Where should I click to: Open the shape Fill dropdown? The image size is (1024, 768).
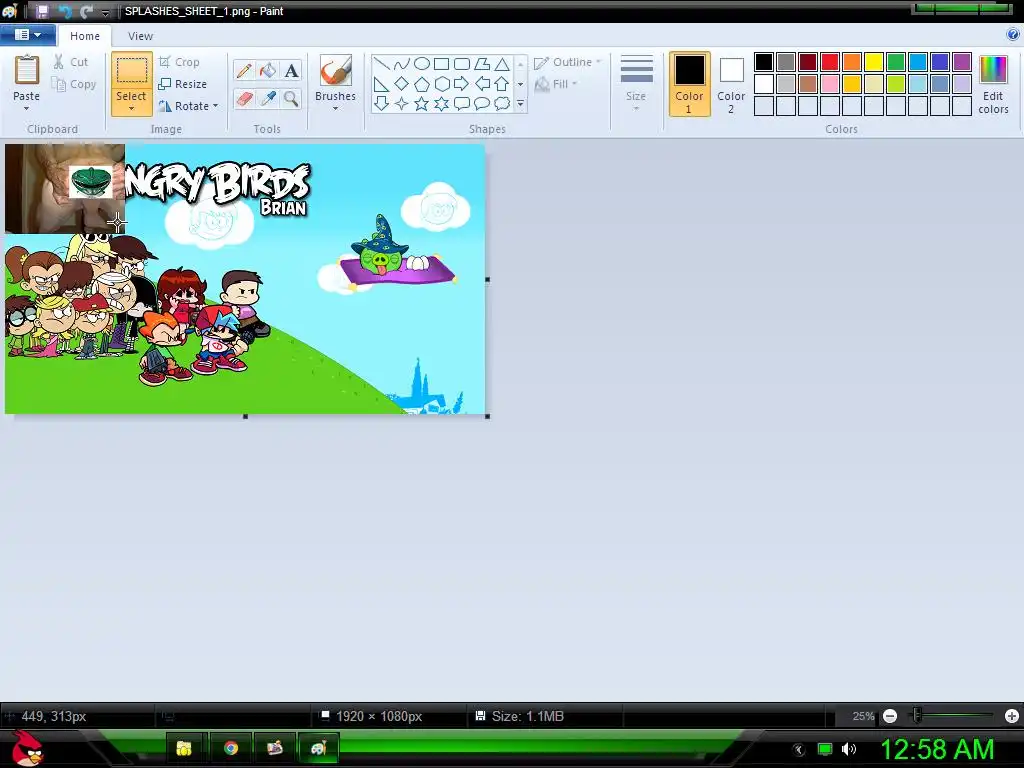(x=556, y=84)
